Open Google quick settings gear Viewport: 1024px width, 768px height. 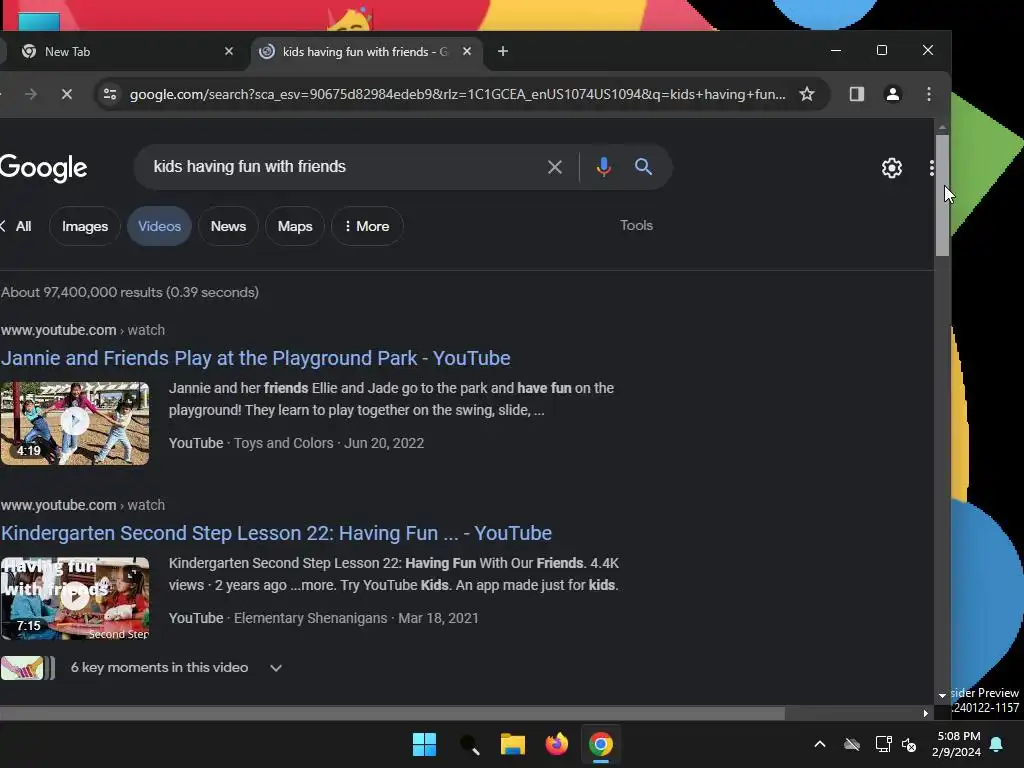click(x=891, y=168)
